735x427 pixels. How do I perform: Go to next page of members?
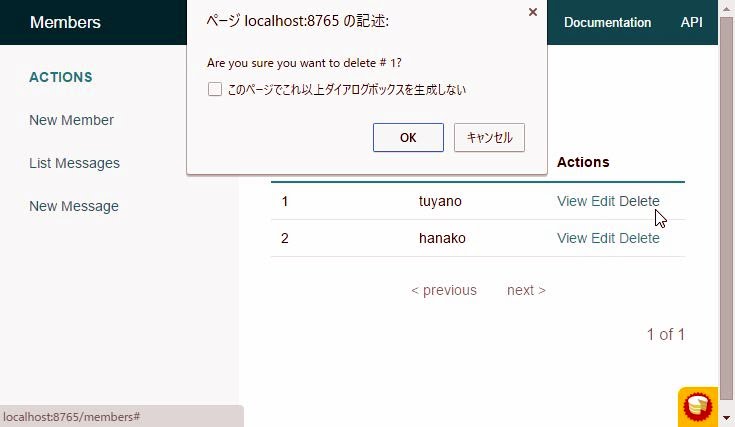[x=526, y=290]
